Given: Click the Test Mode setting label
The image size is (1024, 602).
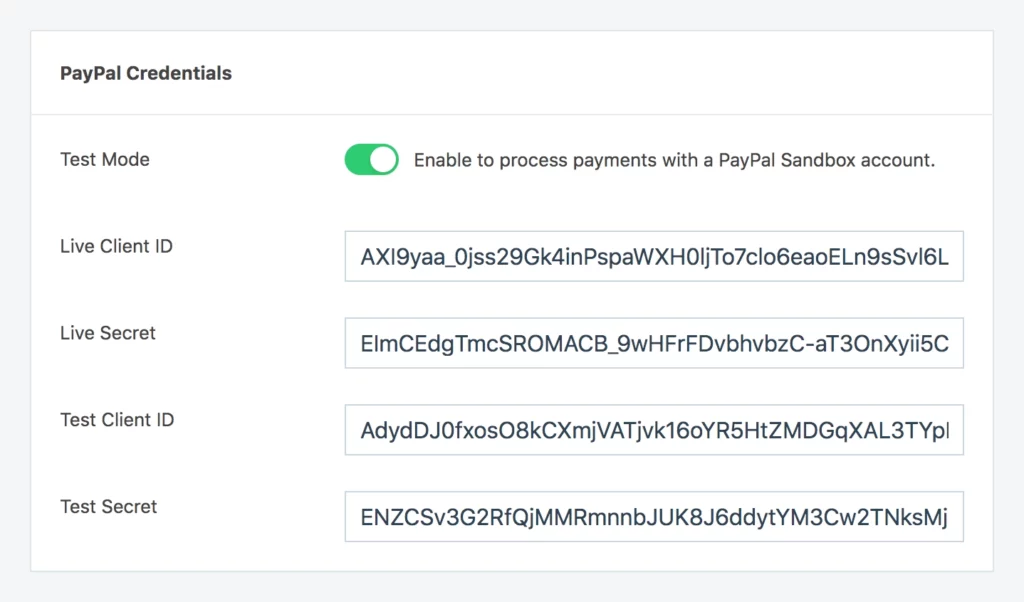Looking at the screenshot, I should click(104, 159).
